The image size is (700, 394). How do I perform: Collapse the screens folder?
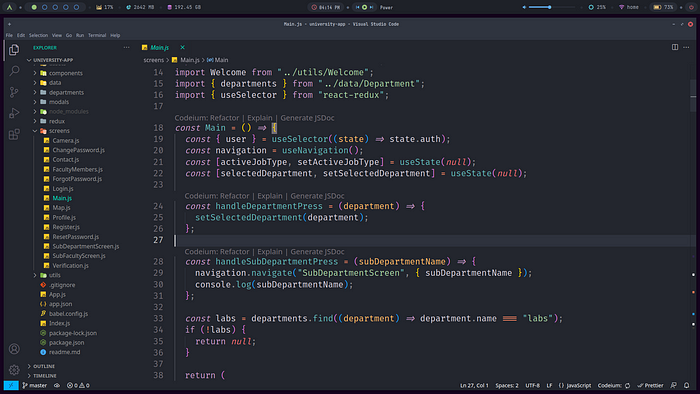click(x=59, y=131)
